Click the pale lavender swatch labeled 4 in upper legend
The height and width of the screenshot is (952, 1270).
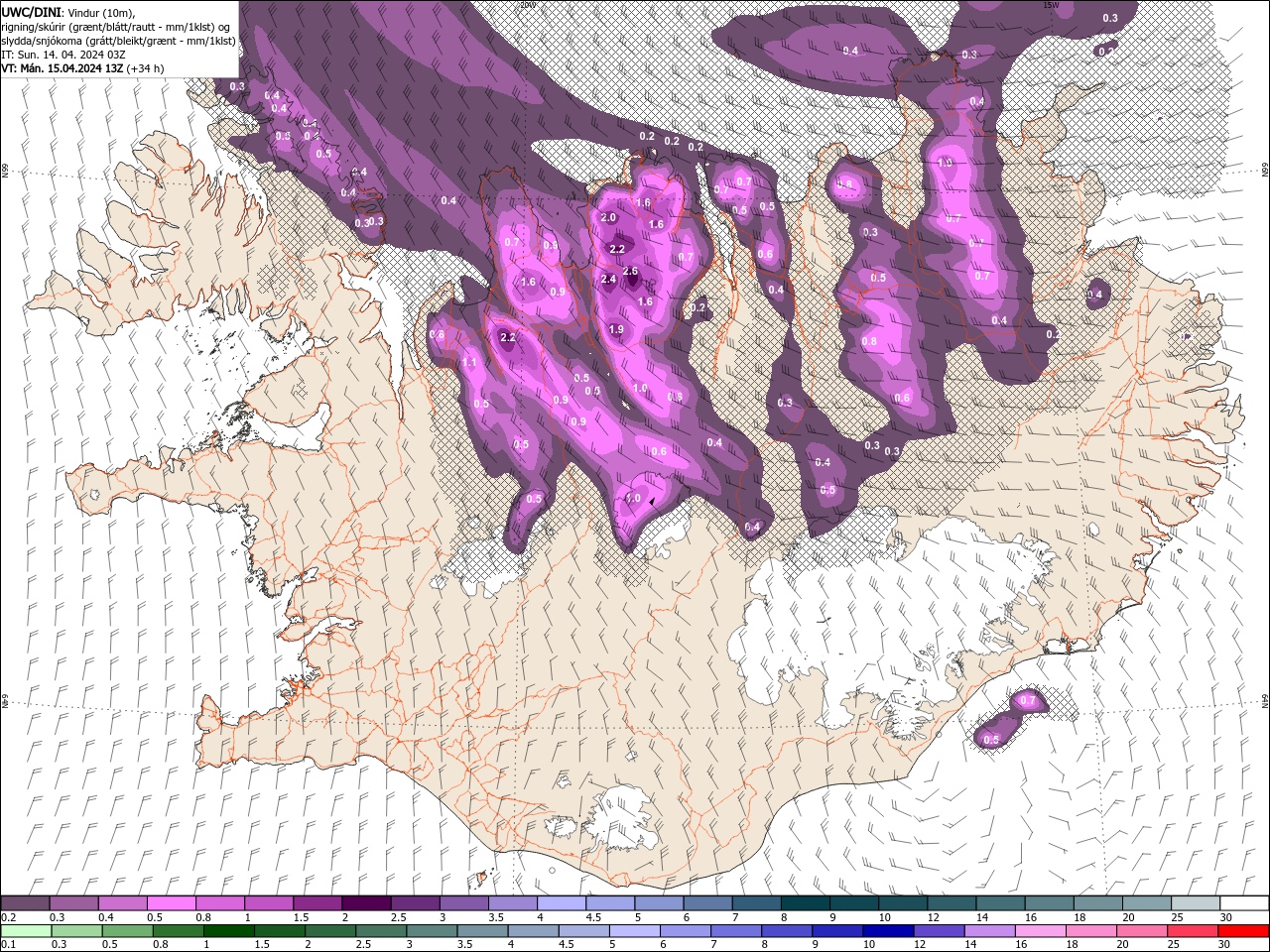click(562, 903)
